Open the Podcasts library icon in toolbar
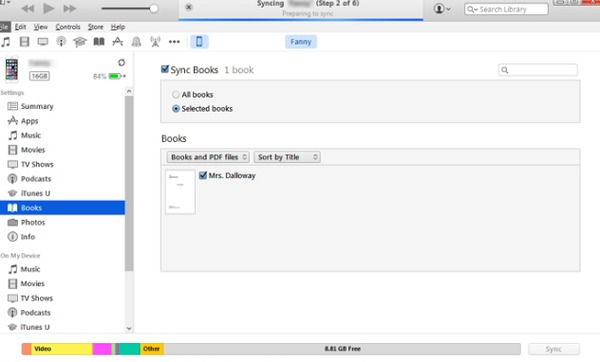Screen dimensions: 600x362 click(61, 41)
